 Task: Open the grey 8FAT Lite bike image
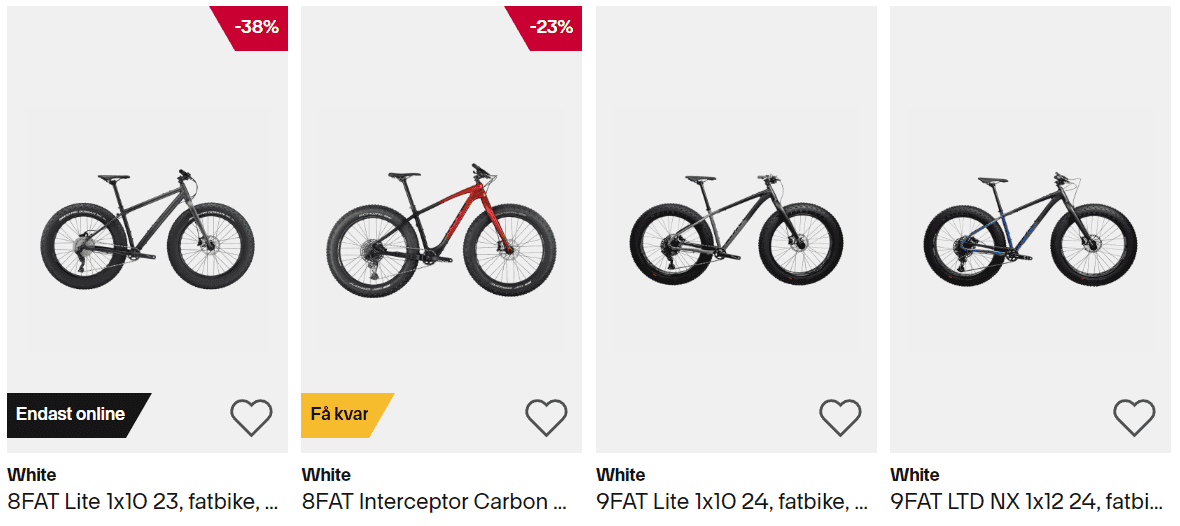[147, 231]
